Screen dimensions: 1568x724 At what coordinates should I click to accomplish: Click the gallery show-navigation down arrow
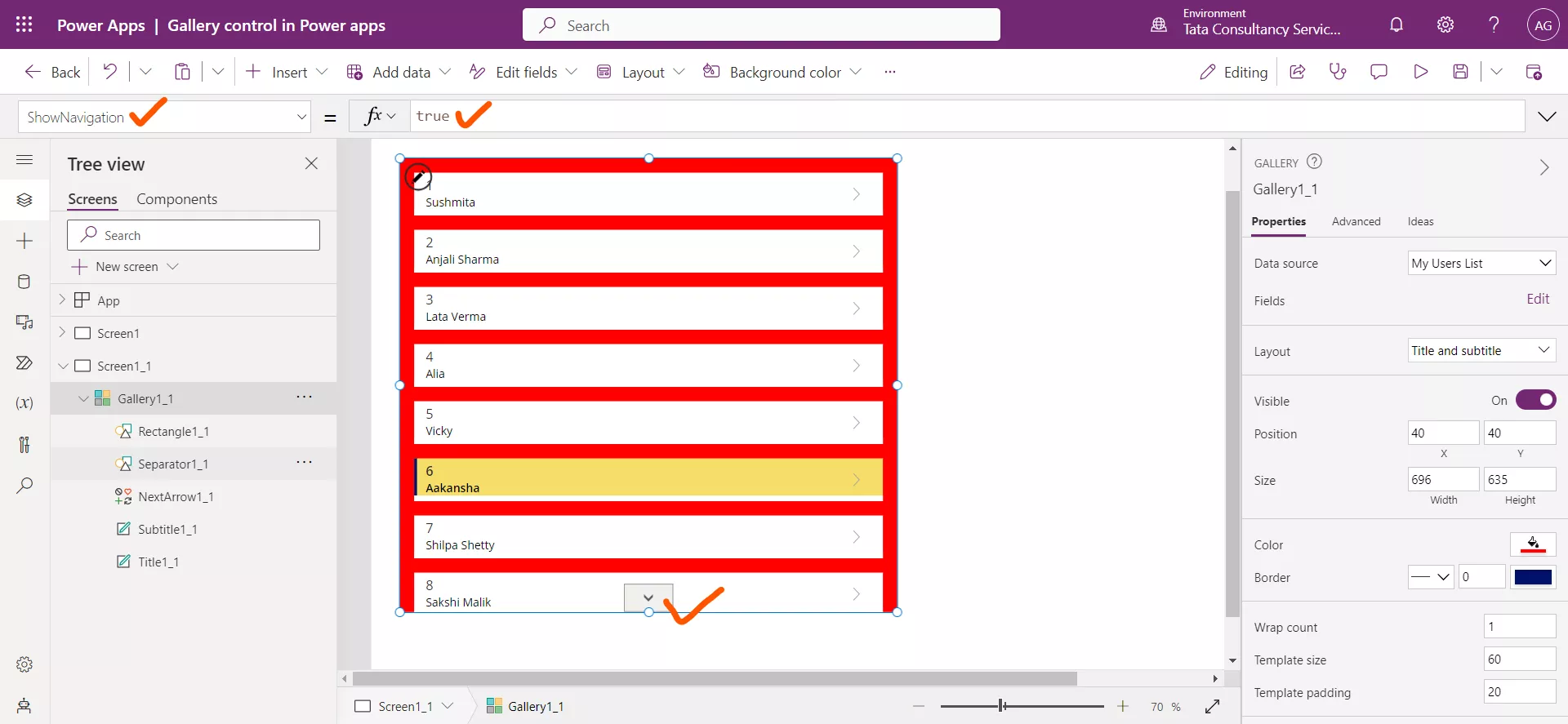[648, 597]
